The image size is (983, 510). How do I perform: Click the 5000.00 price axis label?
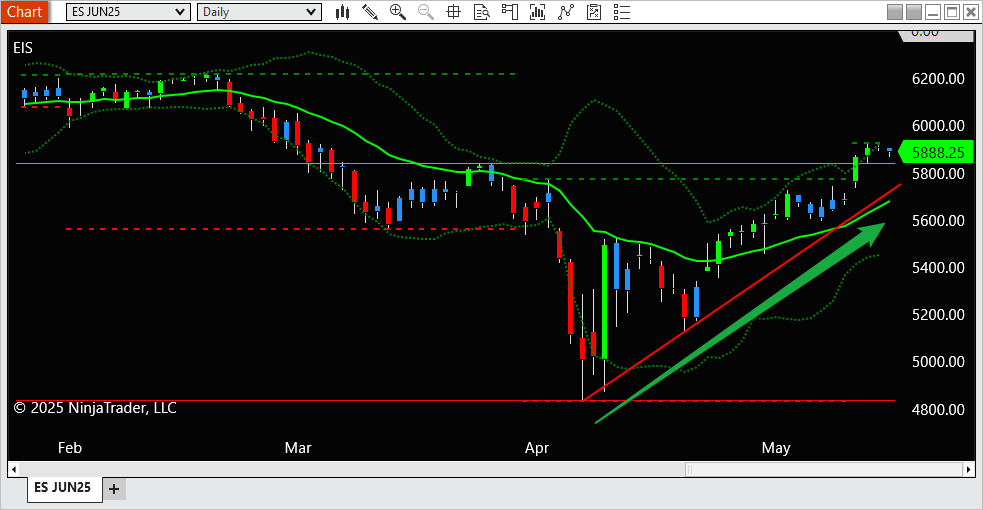(x=938, y=362)
